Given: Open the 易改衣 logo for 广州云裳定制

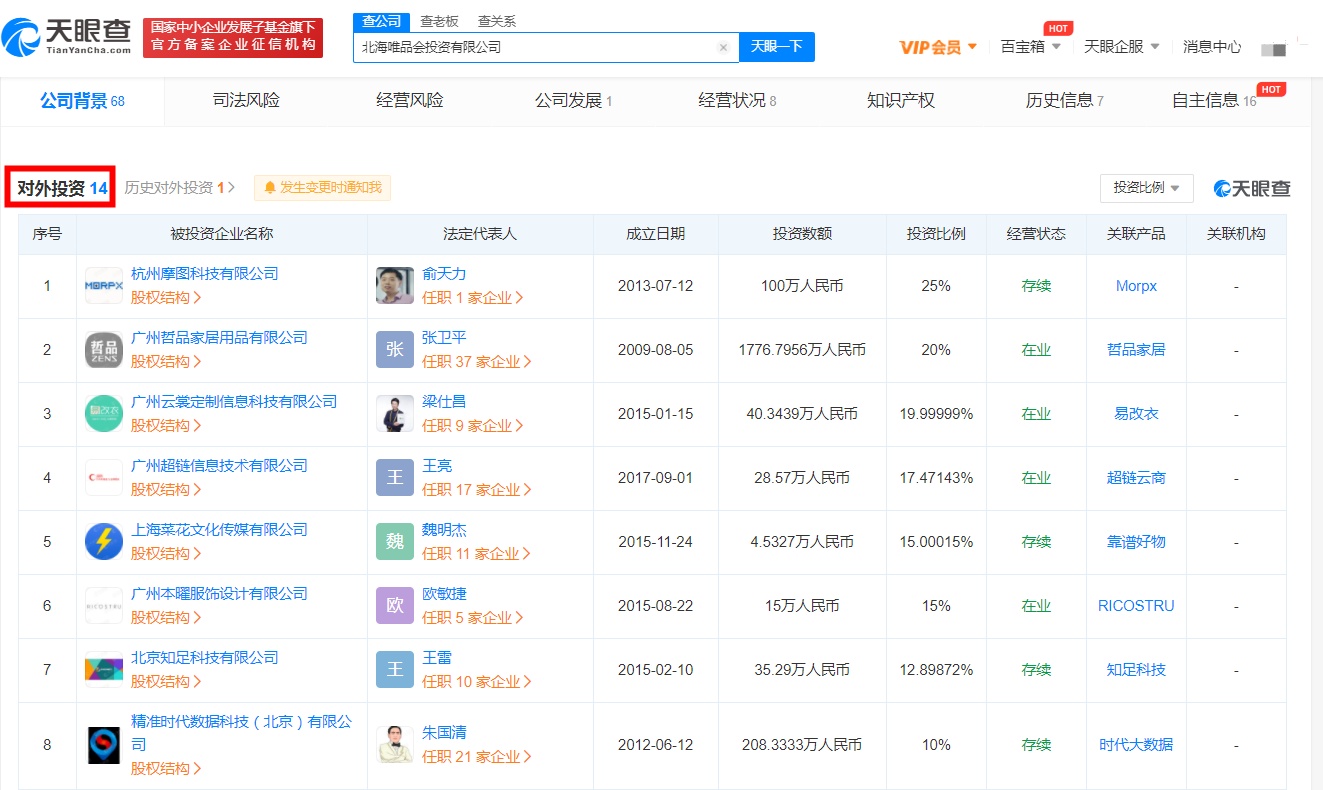Looking at the screenshot, I should [104, 414].
